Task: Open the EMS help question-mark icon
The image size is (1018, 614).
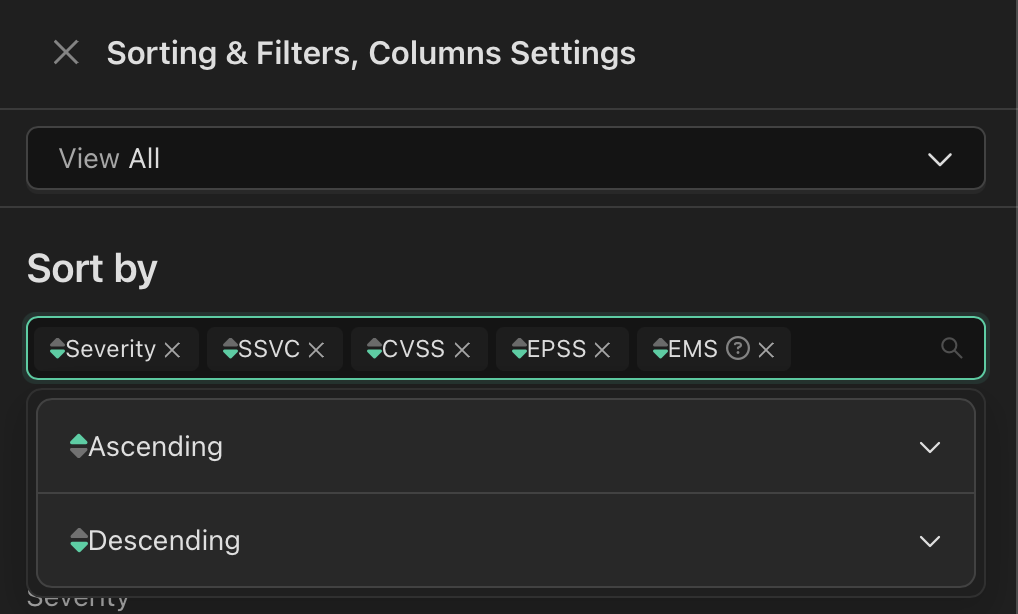Action: (x=737, y=349)
